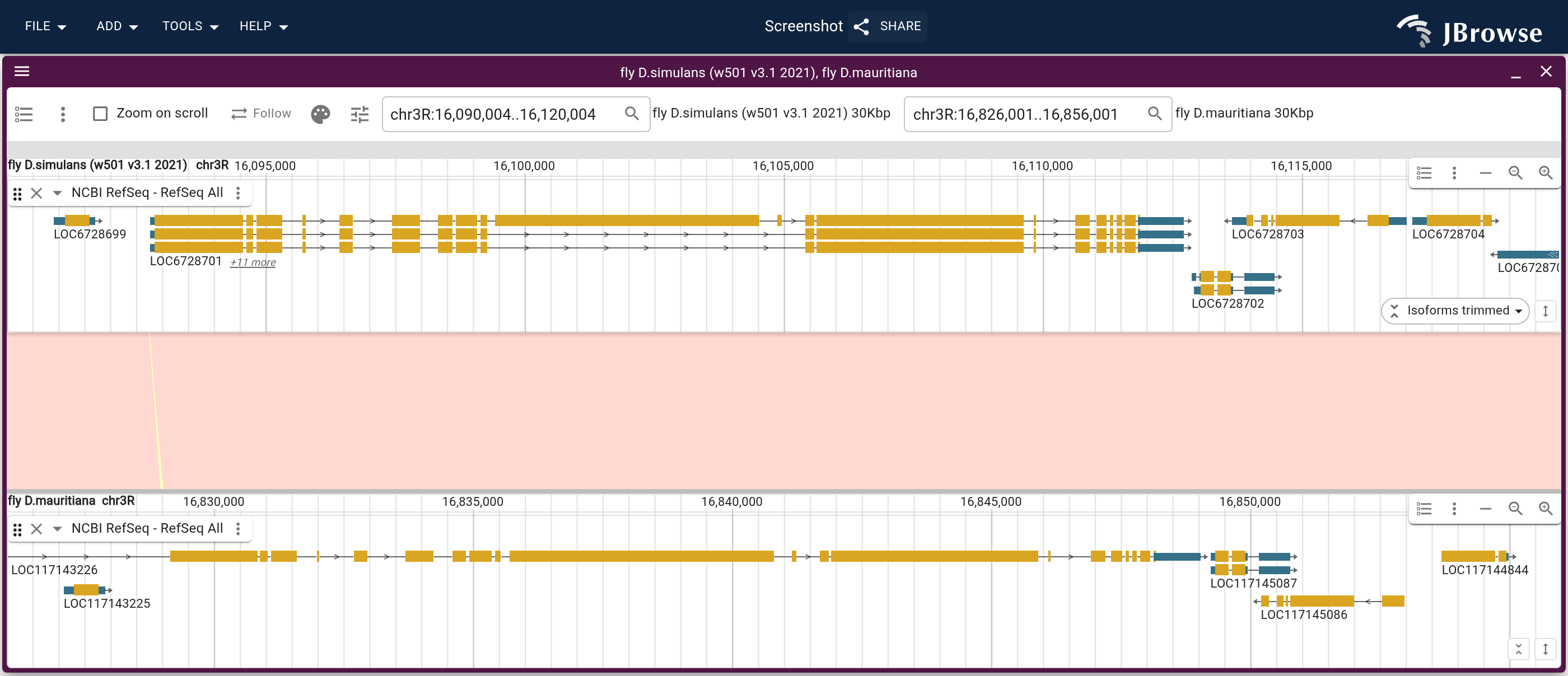The height and width of the screenshot is (676, 1568).
Task: Open three-dot view options beside Zoom on scroll
Action: click(63, 114)
